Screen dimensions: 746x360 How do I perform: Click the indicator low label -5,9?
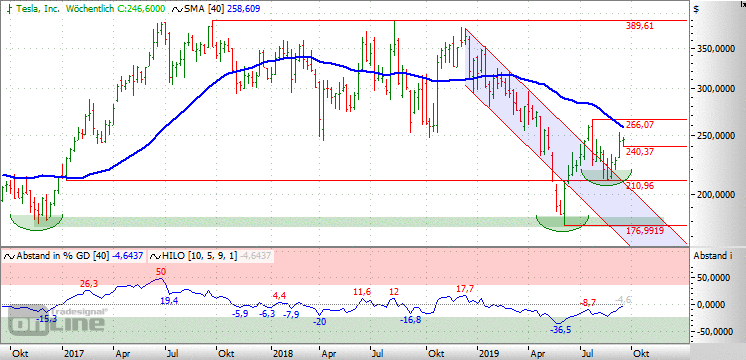(240, 313)
